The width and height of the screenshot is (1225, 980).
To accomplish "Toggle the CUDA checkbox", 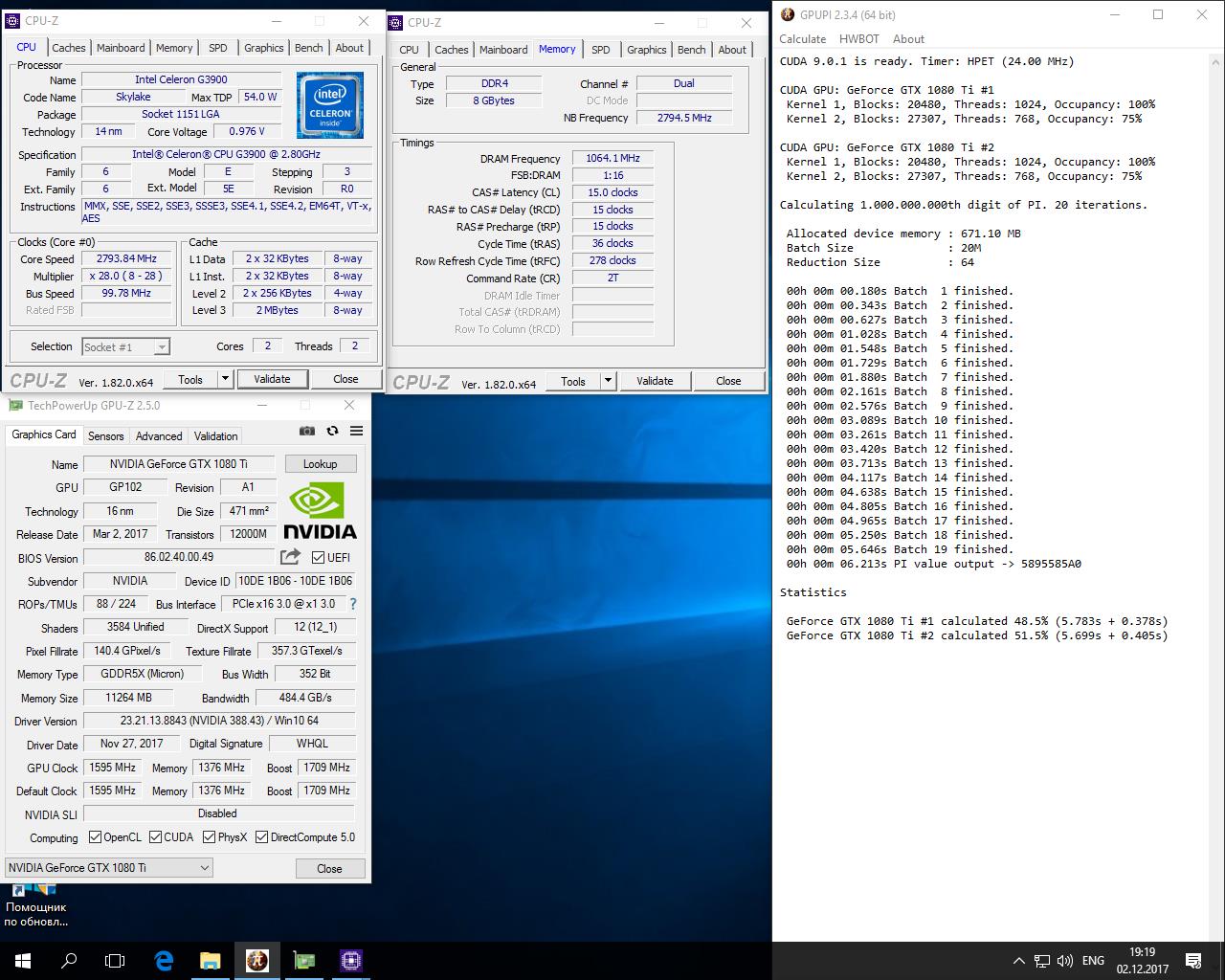I will (x=155, y=837).
